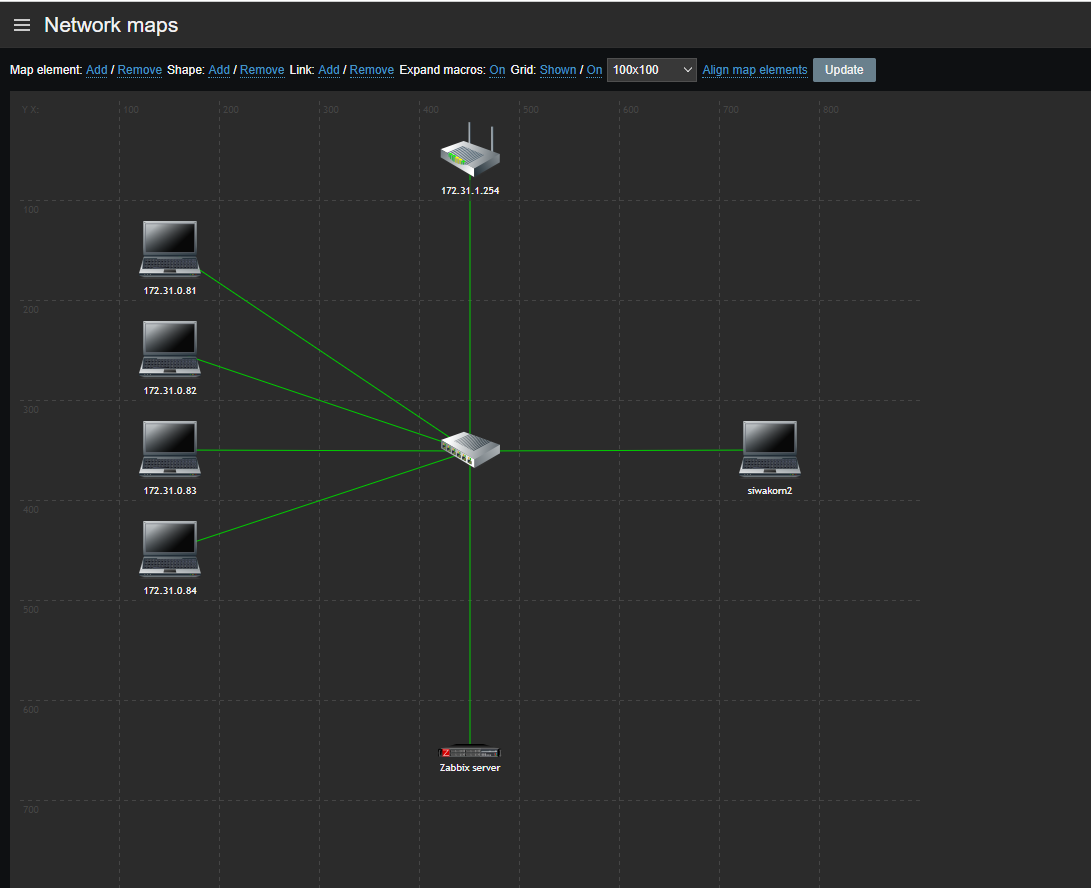Viewport: 1091px width, 888px height.
Task: Toggle grid visibility Shown
Action: (x=558, y=70)
